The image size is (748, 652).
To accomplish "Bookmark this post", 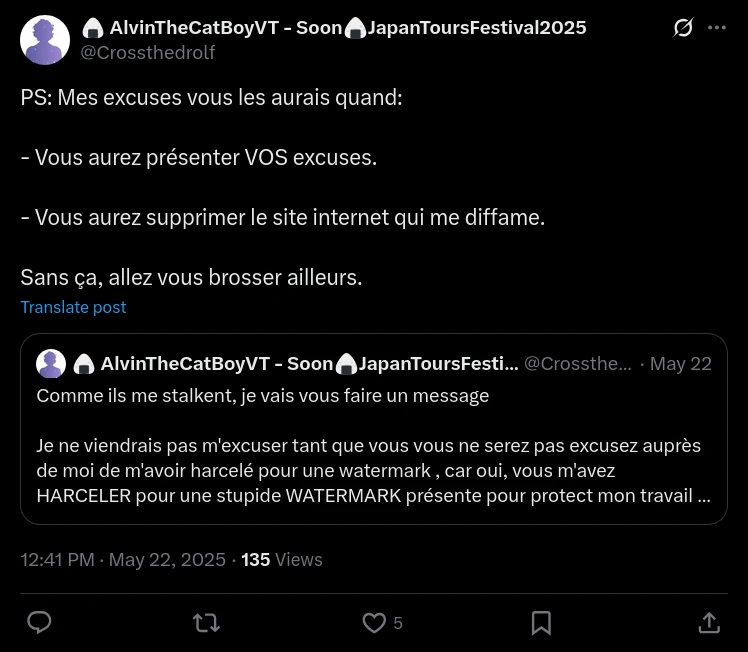I will click(x=541, y=623).
